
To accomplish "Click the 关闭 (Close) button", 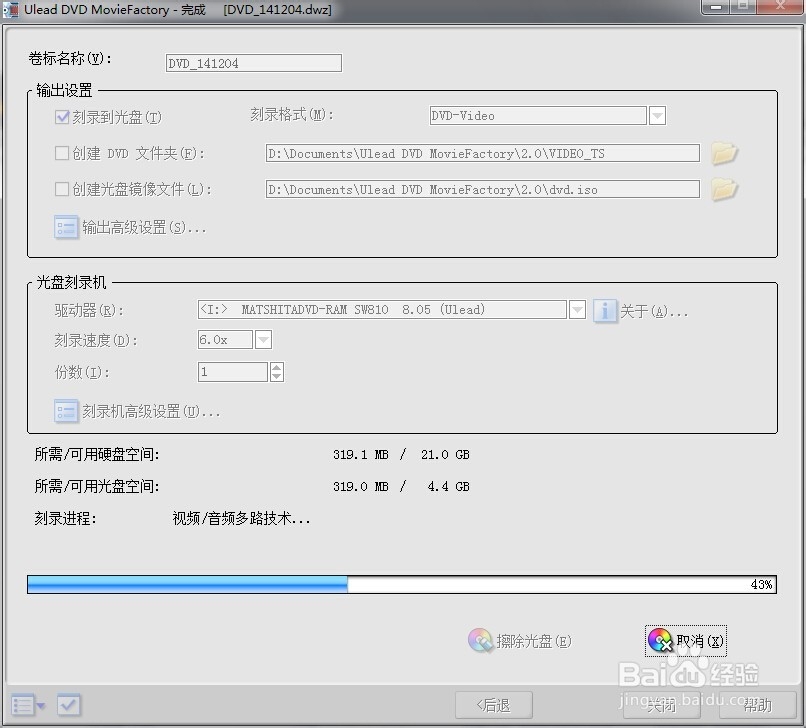I will (x=662, y=705).
